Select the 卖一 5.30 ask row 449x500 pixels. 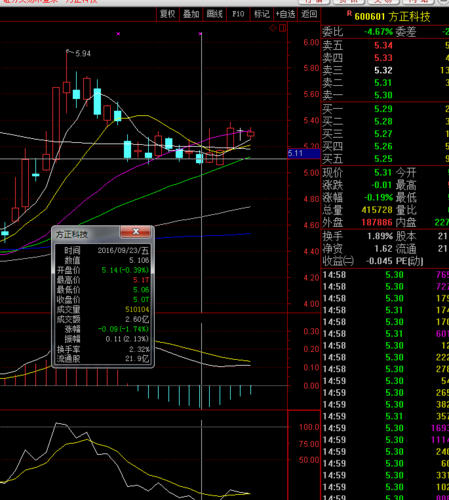pos(385,95)
